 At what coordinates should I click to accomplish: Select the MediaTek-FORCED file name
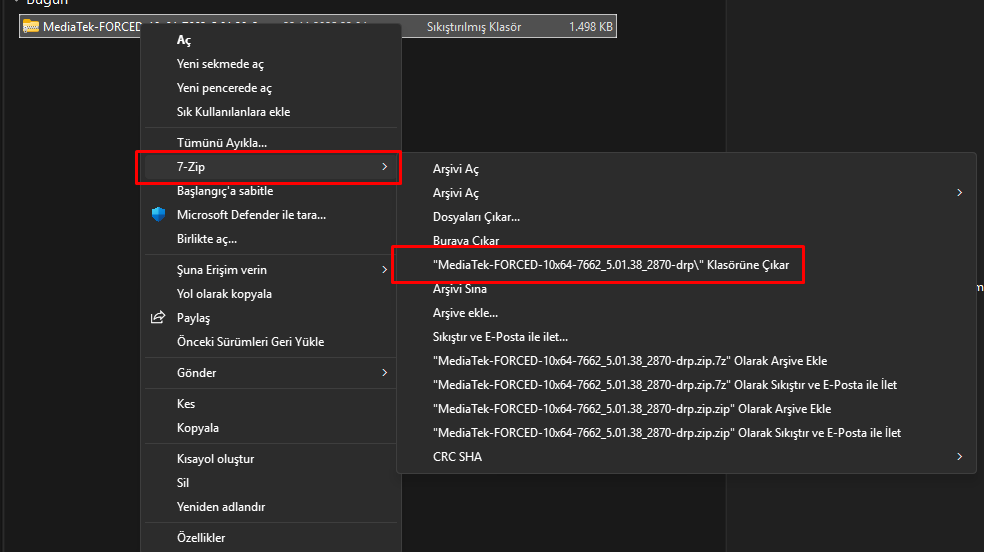pos(92,27)
